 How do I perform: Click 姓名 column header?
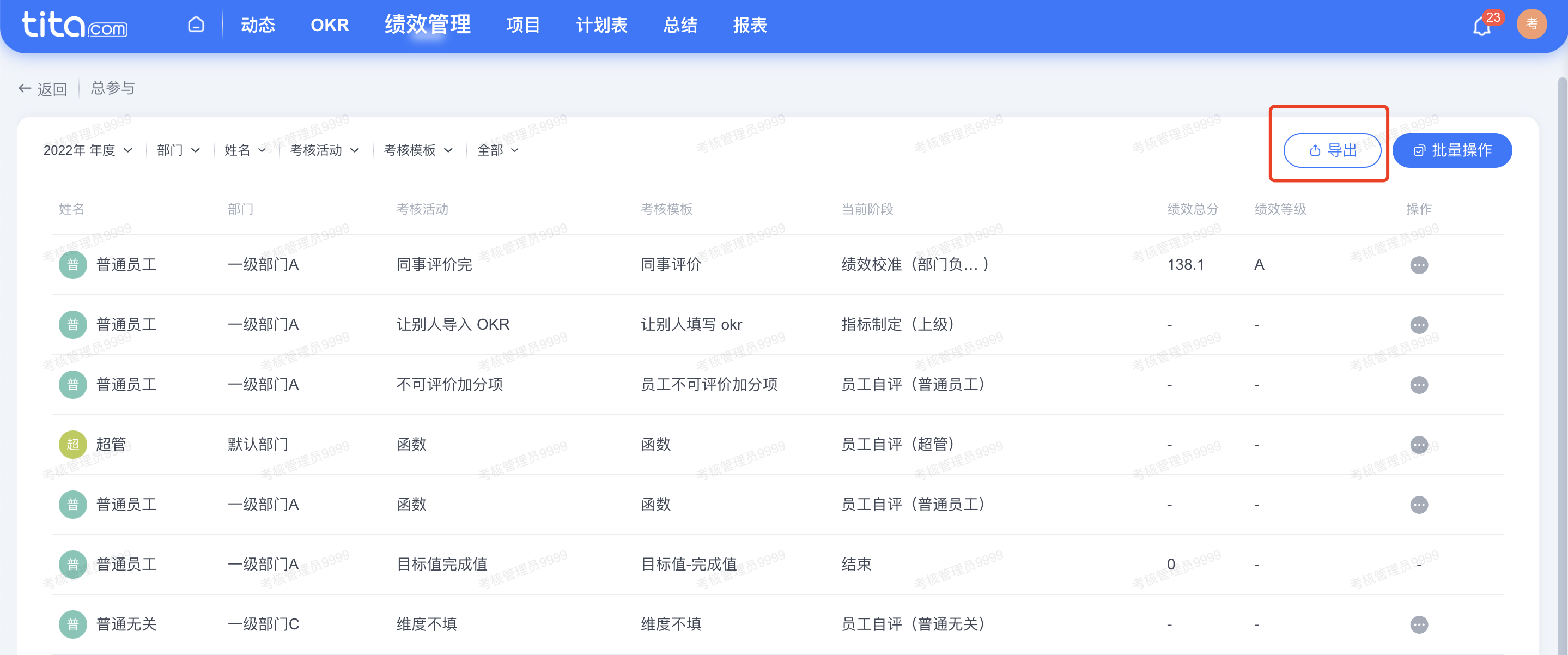[x=71, y=209]
